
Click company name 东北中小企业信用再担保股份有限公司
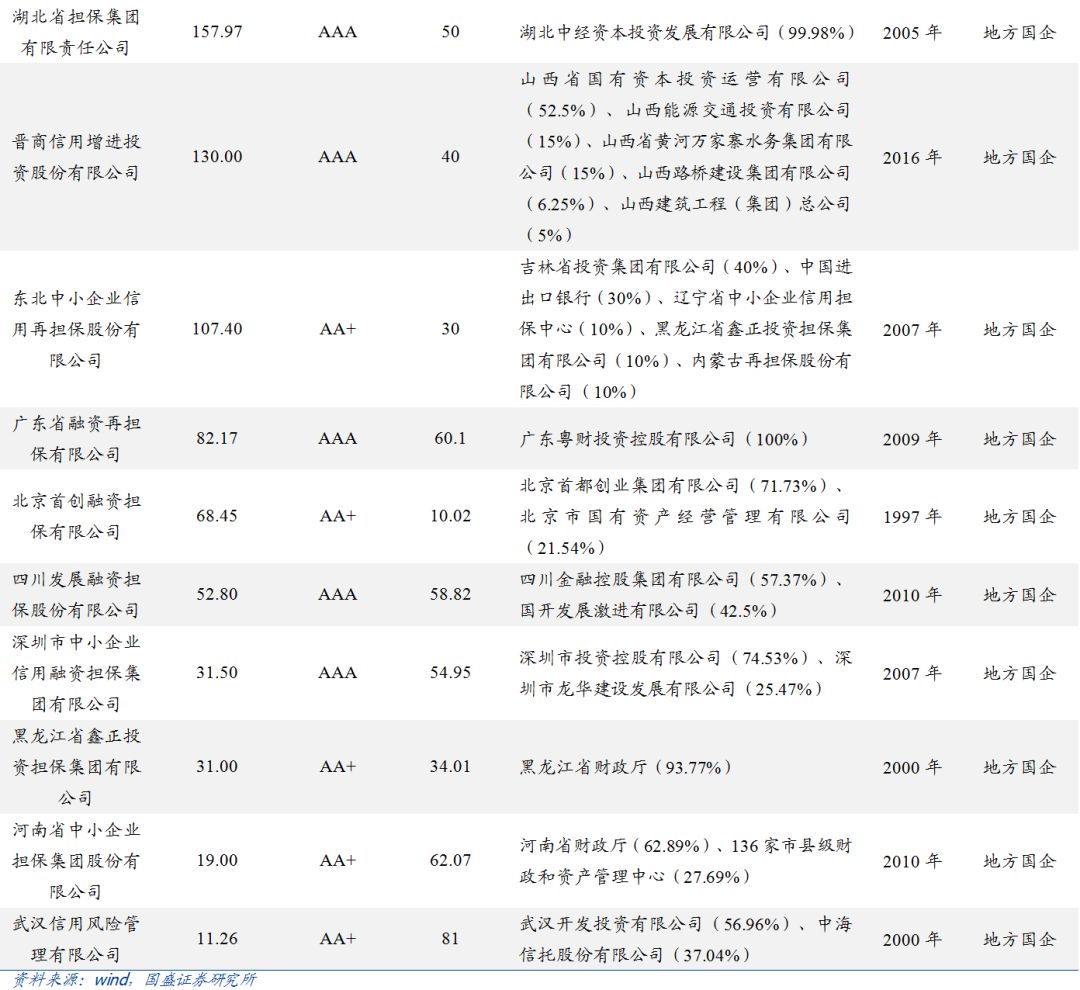(x=76, y=329)
